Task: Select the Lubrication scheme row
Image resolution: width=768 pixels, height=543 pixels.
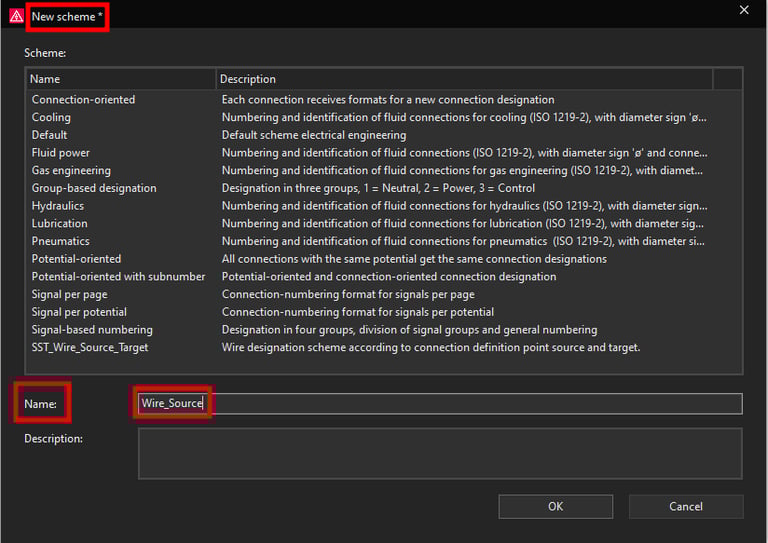Action: [60, 223]
